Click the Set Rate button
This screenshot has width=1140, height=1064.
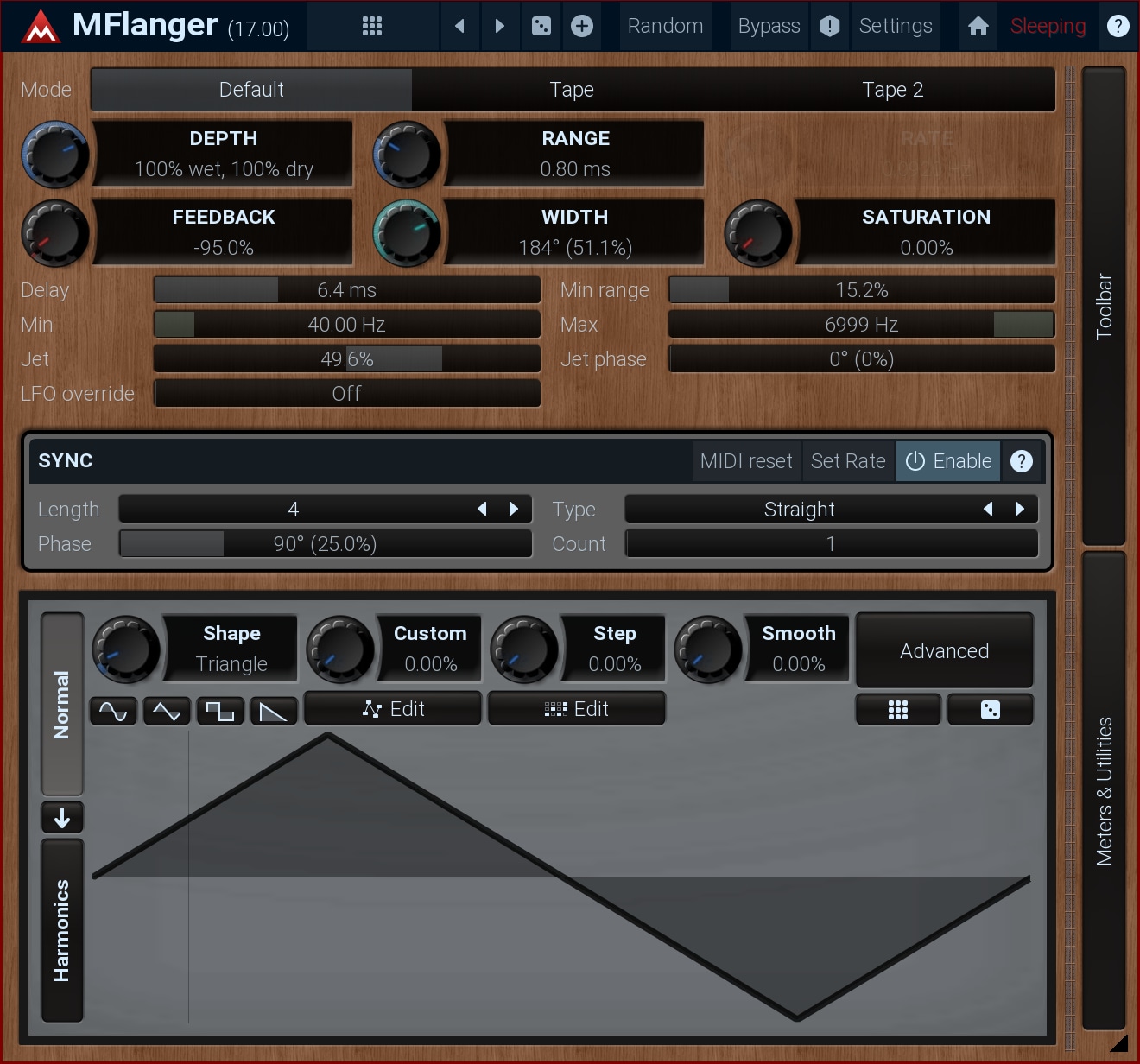pyautogui.click(x=848, y=461)
